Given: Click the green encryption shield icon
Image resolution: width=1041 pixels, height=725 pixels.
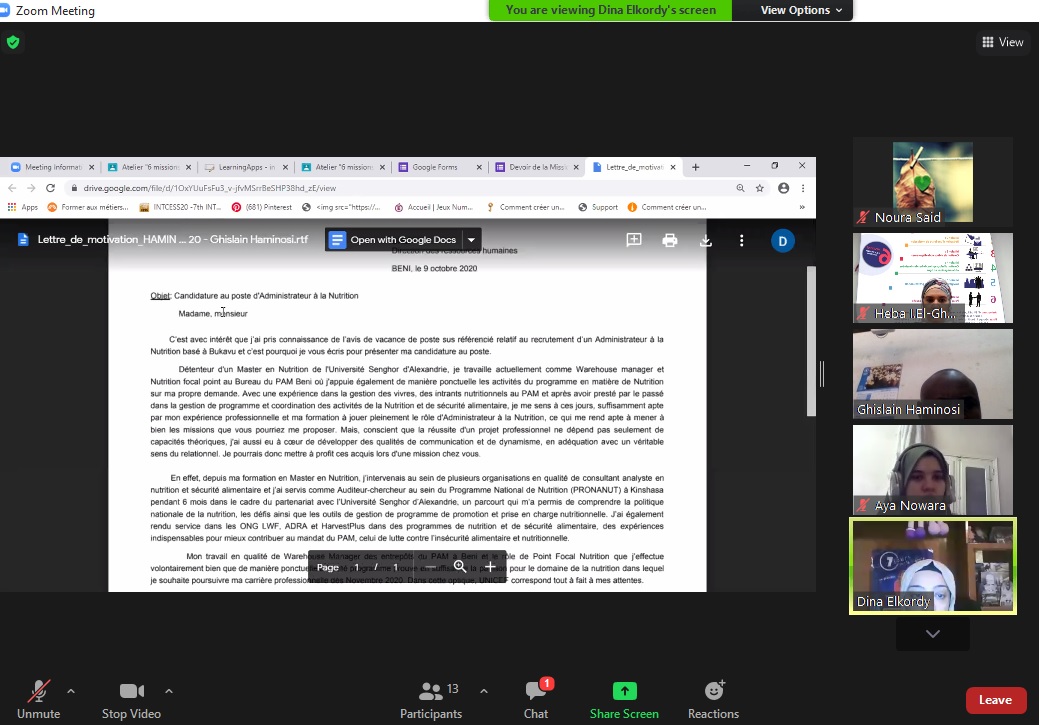Looking at the screenshot, I should coord(13,42).
